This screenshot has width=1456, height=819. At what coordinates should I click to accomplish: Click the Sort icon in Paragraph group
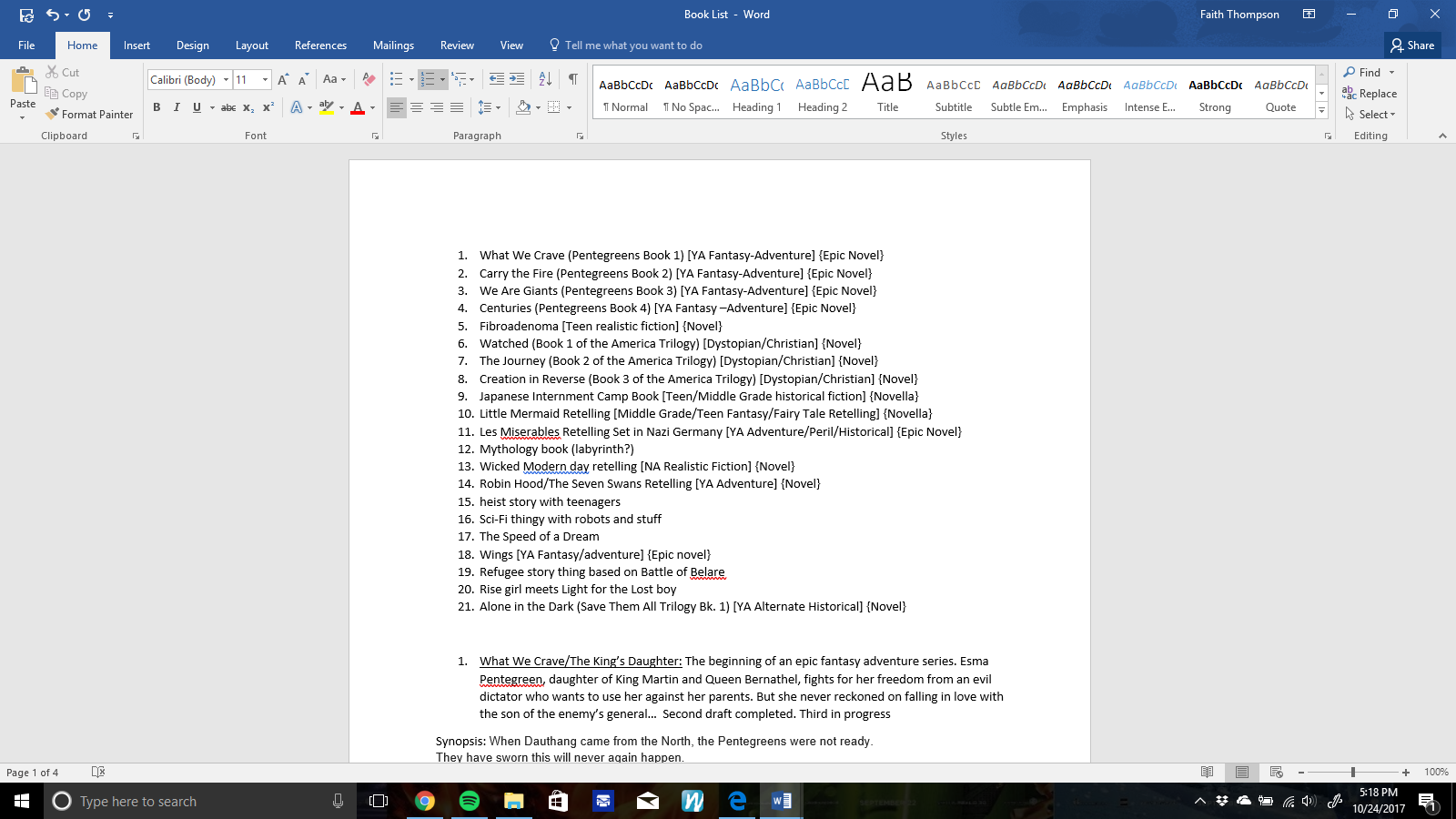click(544, 79)
